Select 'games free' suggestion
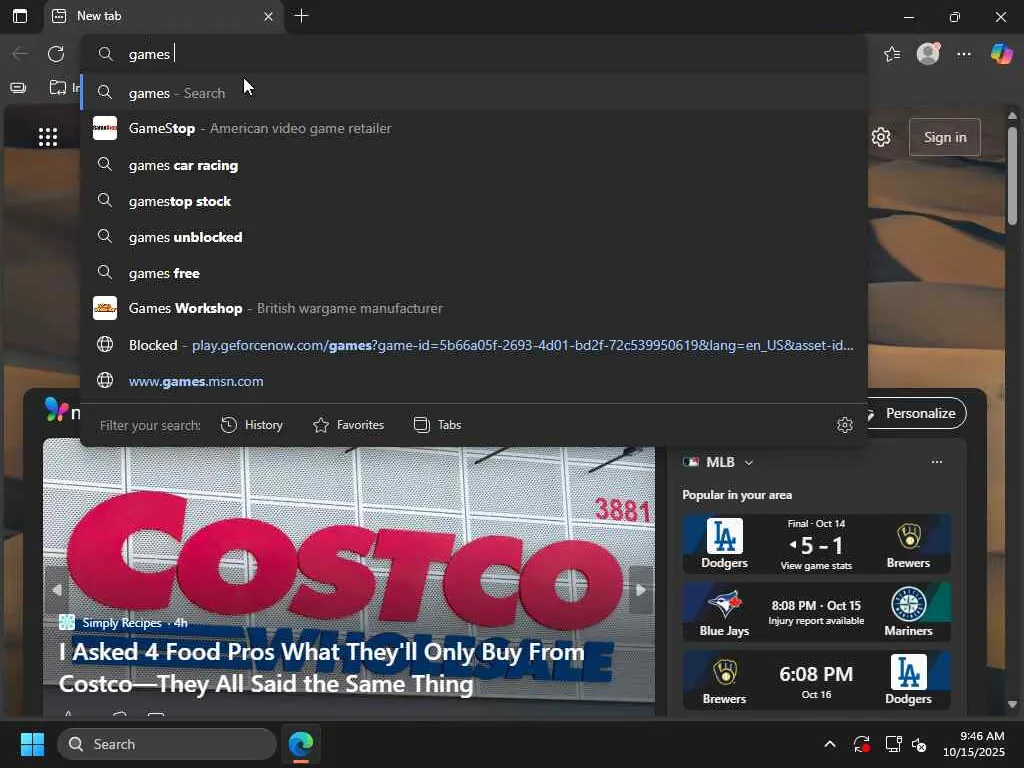1024x768 pixels. tap(474, 272)
